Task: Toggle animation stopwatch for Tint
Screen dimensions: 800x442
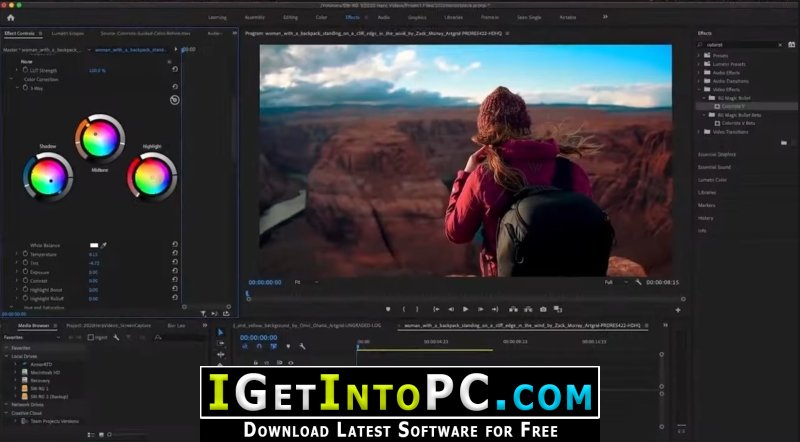Action: [25, 263]
